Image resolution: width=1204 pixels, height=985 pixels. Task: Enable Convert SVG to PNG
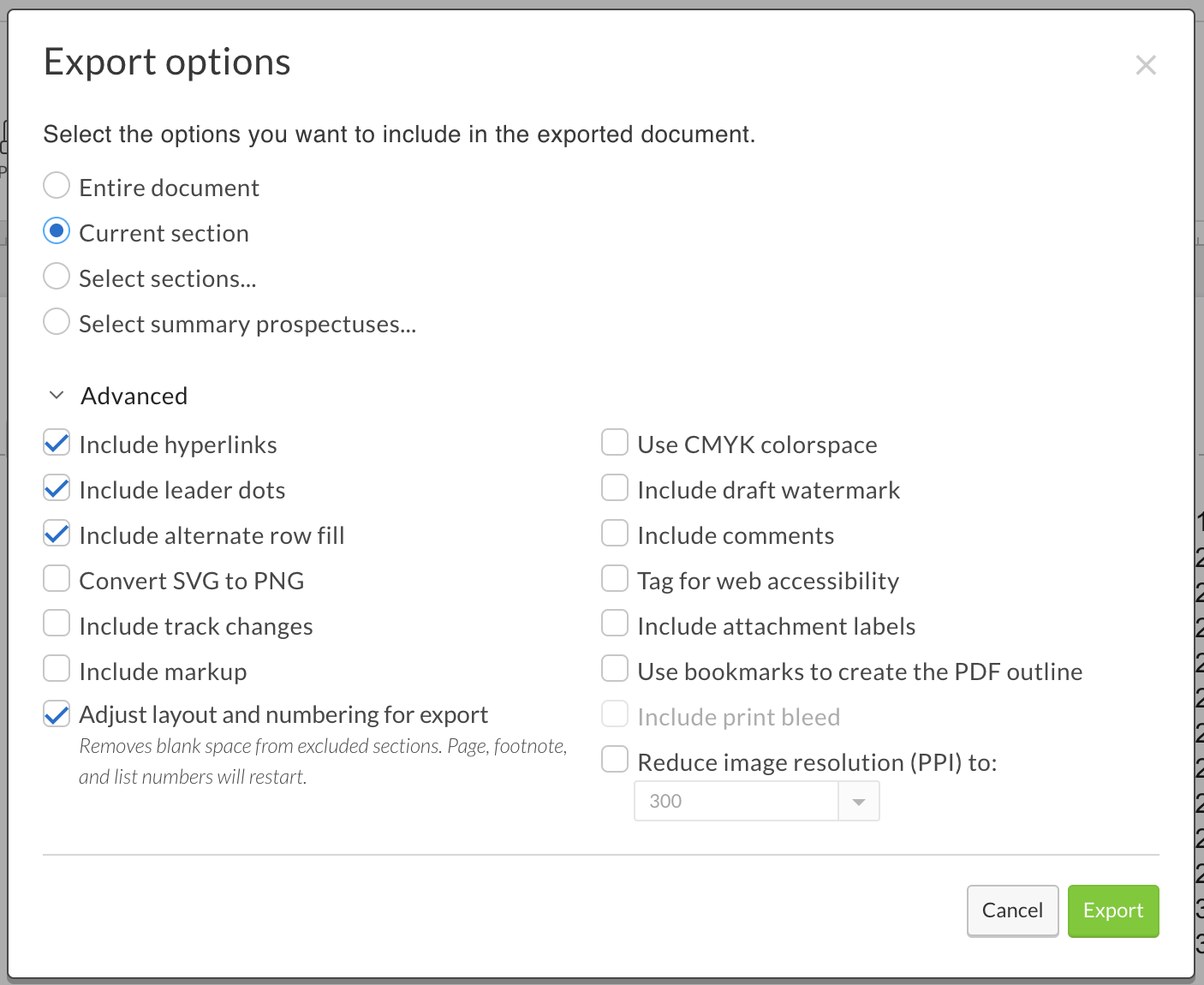click(57, 579)
